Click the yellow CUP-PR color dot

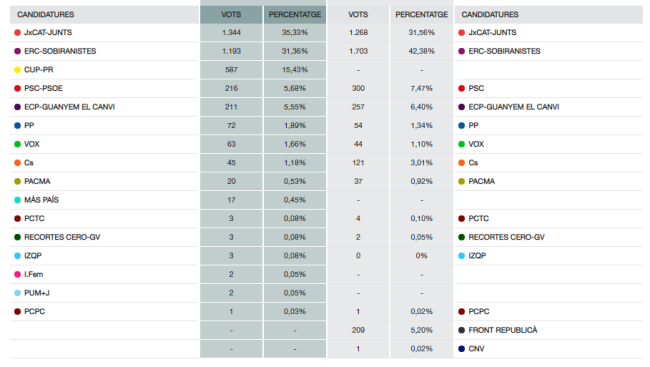tap(17, 70)
